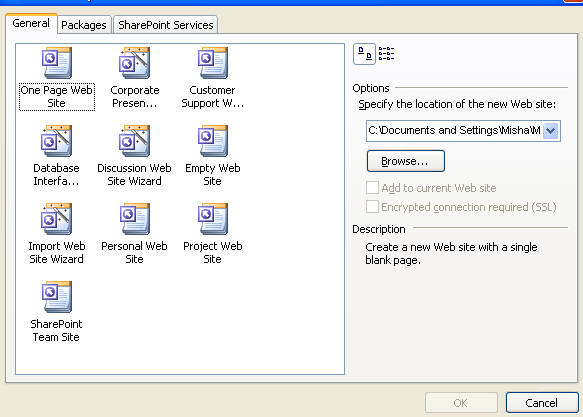Select the Import Web Site Wizard icon
Viewport: 583px width, 417px height.
click(x=57, y=219)
